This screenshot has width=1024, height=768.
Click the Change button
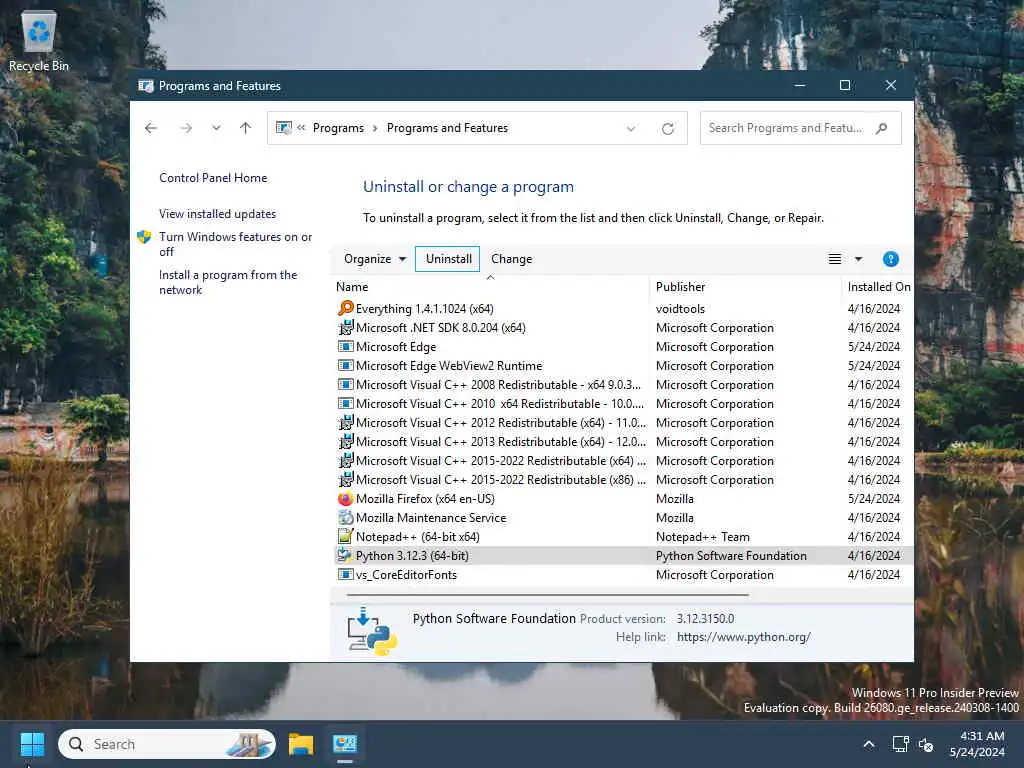click(511, 259)
